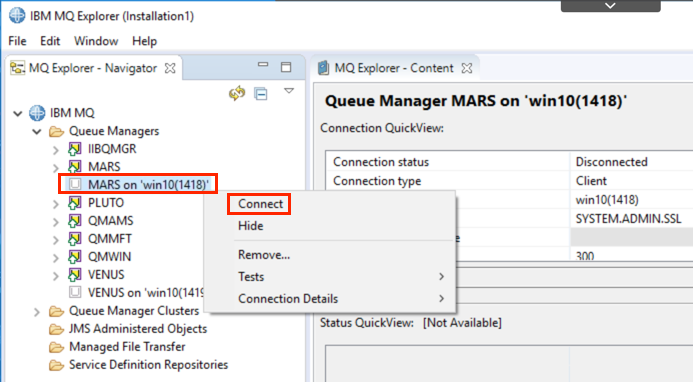Screen dimensions: 693x382
Task: Click the Queue Managers folder icon
Action: point(56,131)
